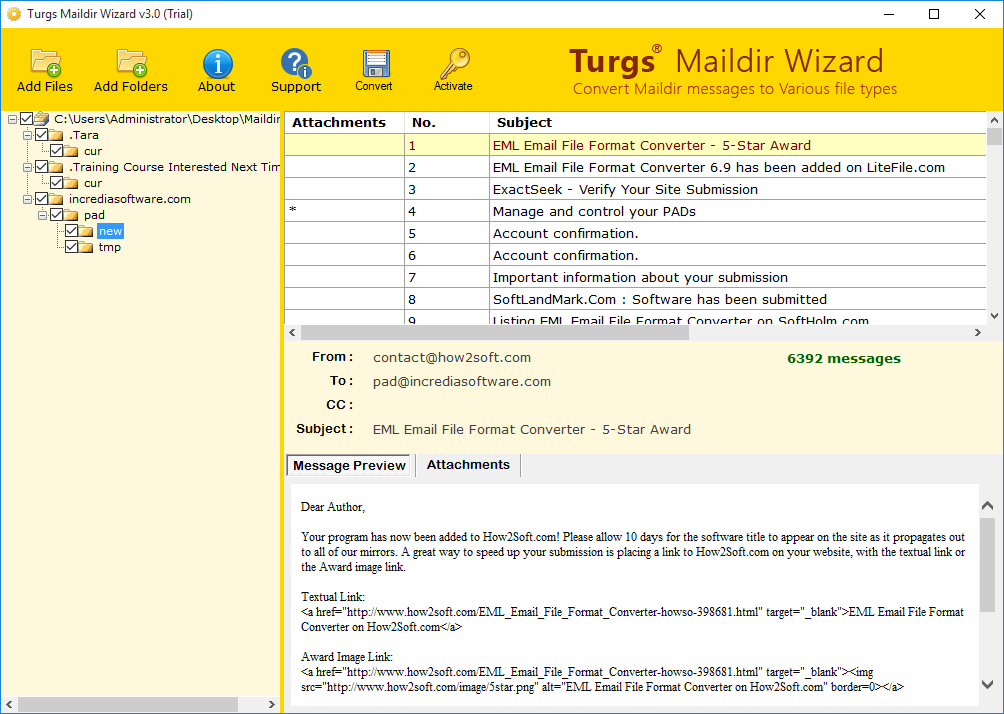Click the pad folder icon
This screenshot has width=1004, height=714.
pyautogui.click(x=72, y=215)
